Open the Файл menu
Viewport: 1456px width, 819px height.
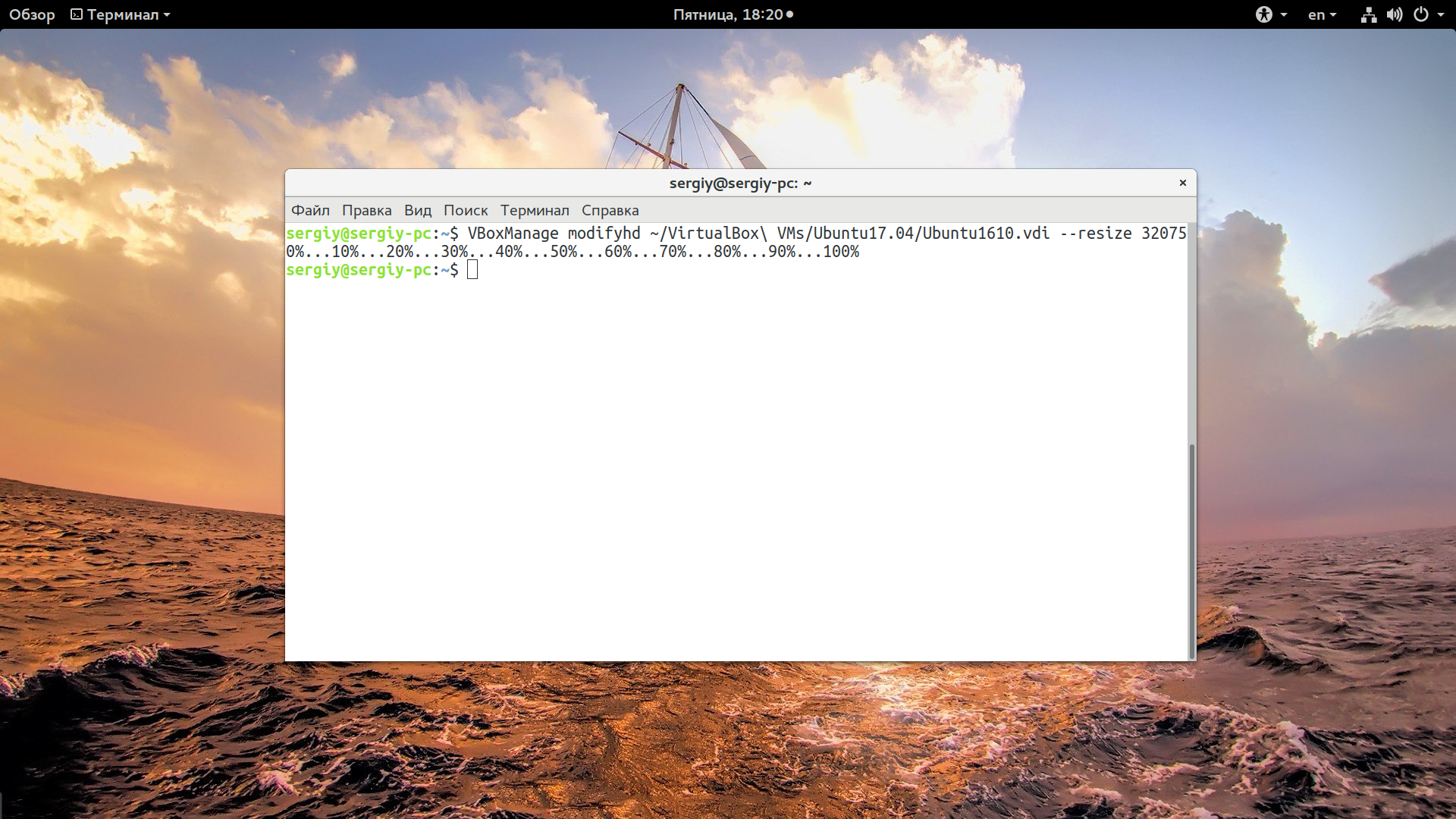click(x=310, y=210)
